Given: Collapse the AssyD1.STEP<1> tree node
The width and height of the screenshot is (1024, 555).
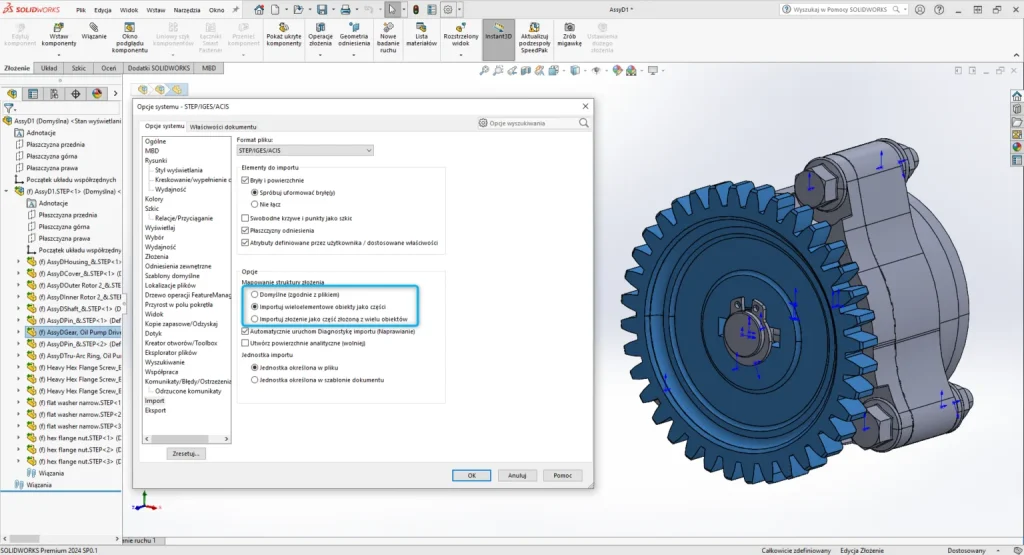Looking at the screenshot, I should coord(7,191).
